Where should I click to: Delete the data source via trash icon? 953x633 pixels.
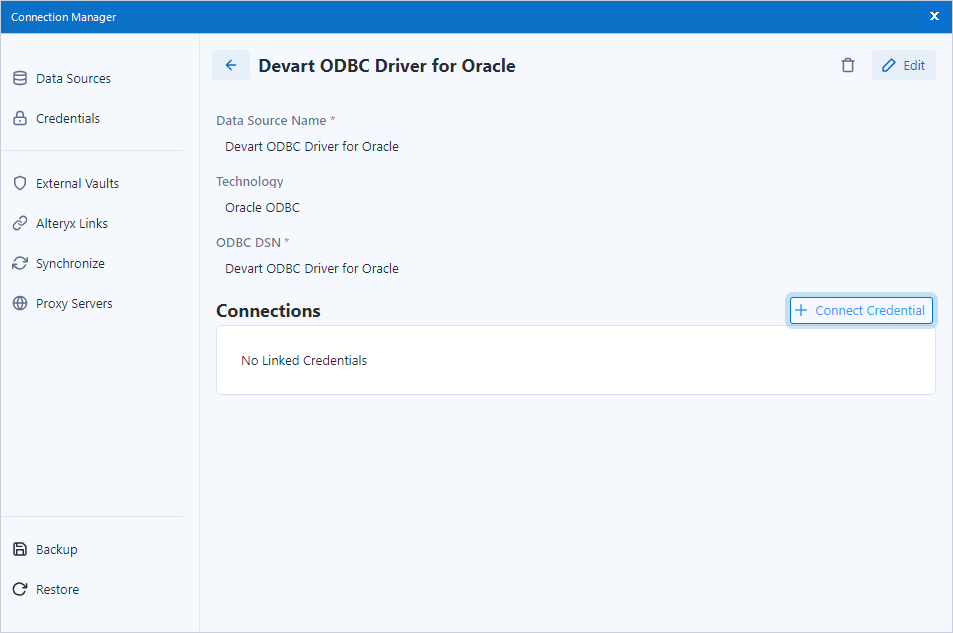point(847,65)
